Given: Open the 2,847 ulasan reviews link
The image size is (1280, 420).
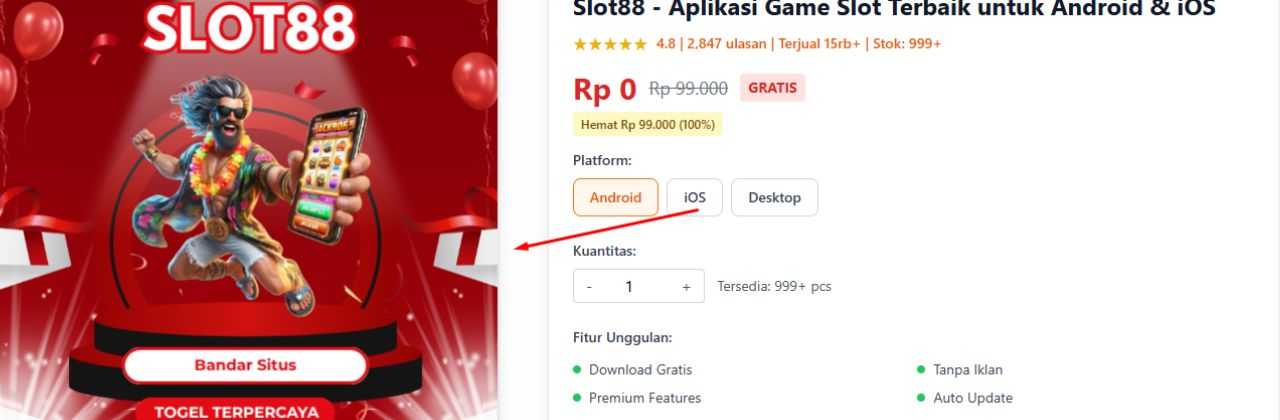Looking at the screenshot, I should pos(726,44).
